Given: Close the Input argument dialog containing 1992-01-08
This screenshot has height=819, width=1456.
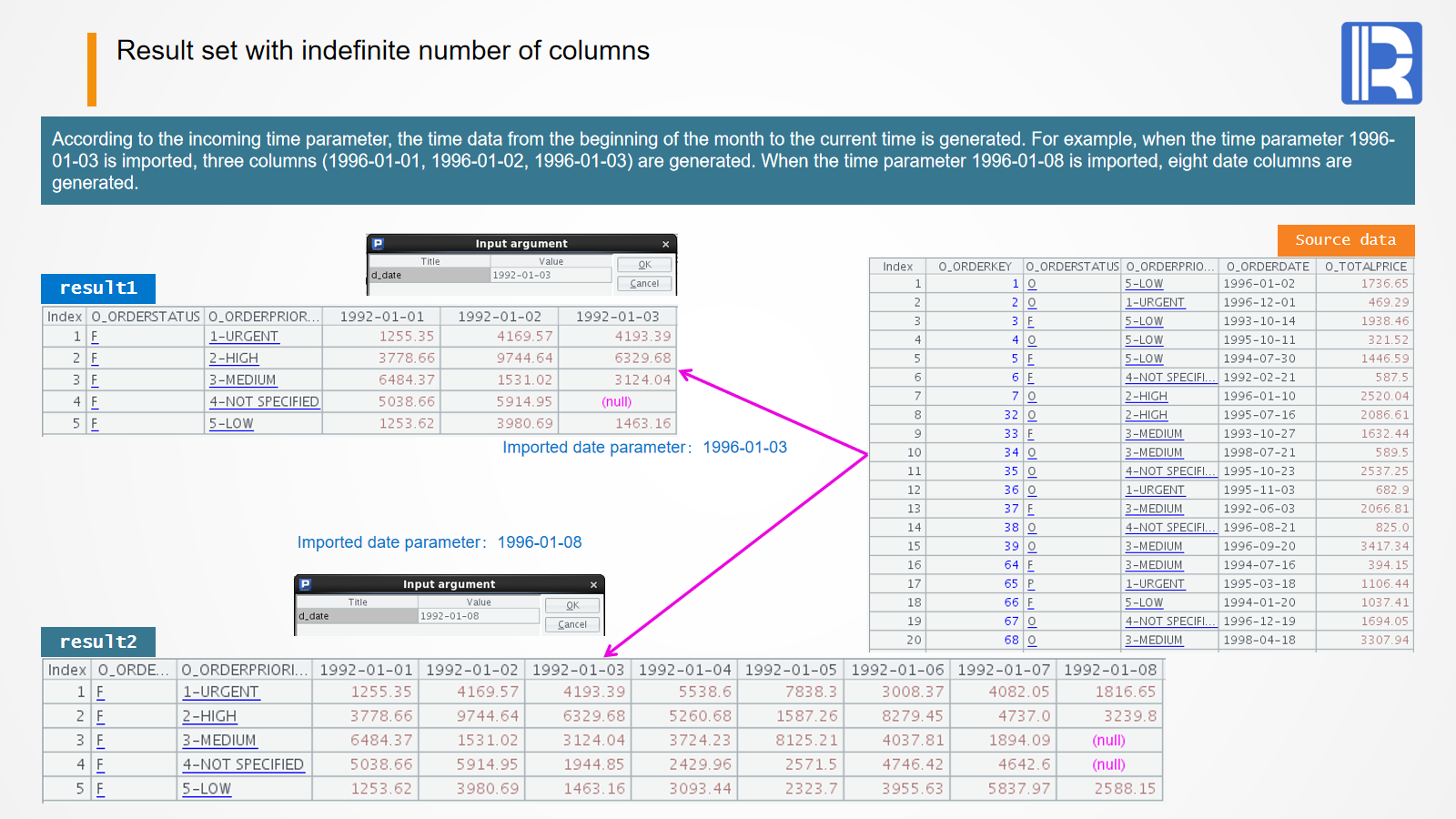Looking at the screenshot, I should [x=593, y=584].
